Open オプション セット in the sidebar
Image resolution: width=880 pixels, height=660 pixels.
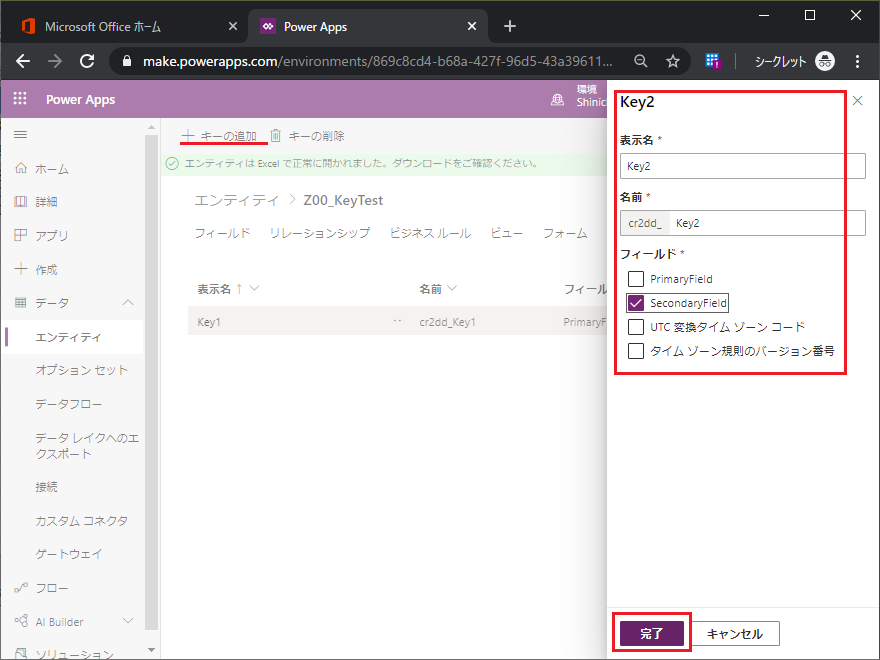(x=82, y=370)
